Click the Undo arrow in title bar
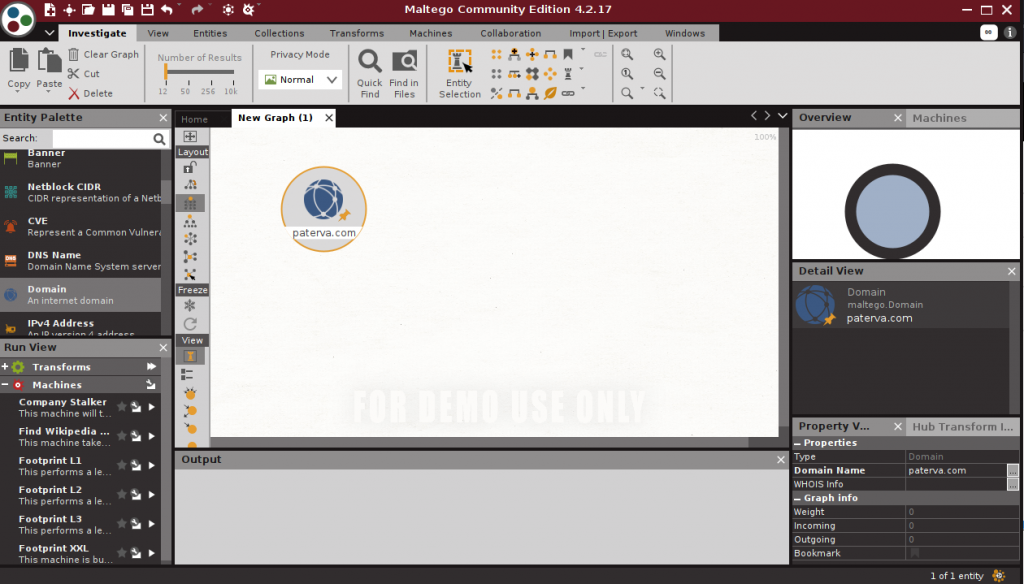Image resolution: width=1024 pixels, height=584 pixels. click(167, 9)
